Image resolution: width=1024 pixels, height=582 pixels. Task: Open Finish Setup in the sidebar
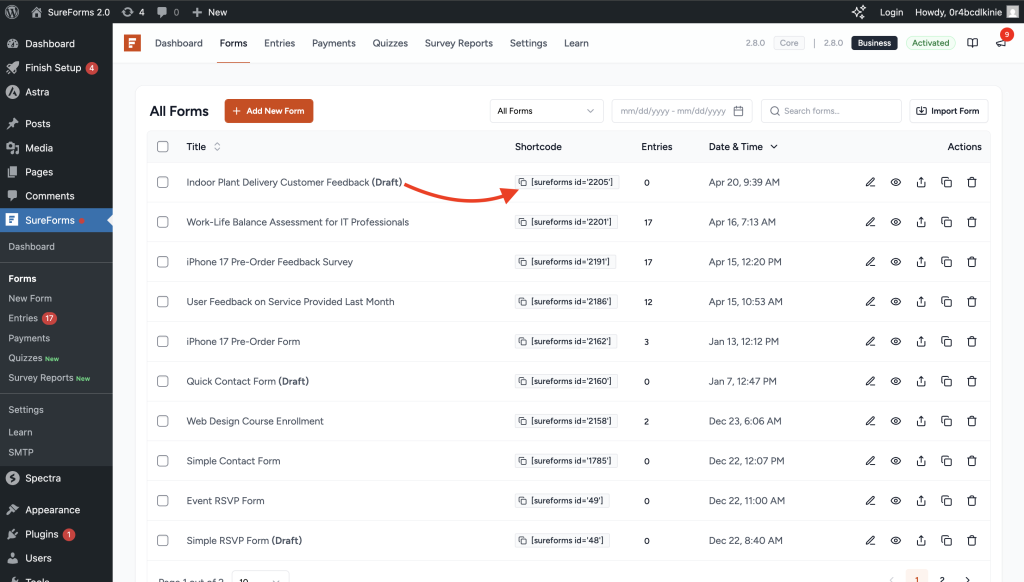56,68
